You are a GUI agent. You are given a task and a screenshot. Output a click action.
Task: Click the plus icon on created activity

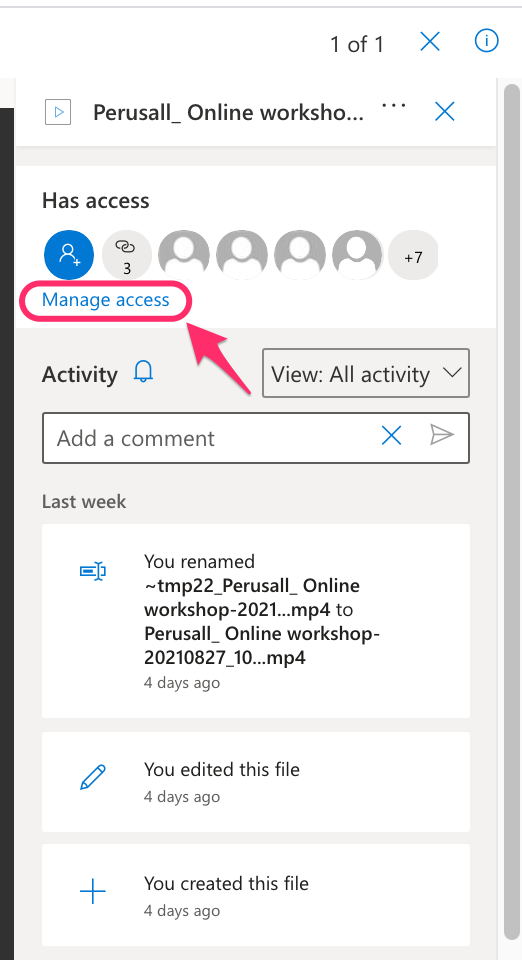coord(93,891)
